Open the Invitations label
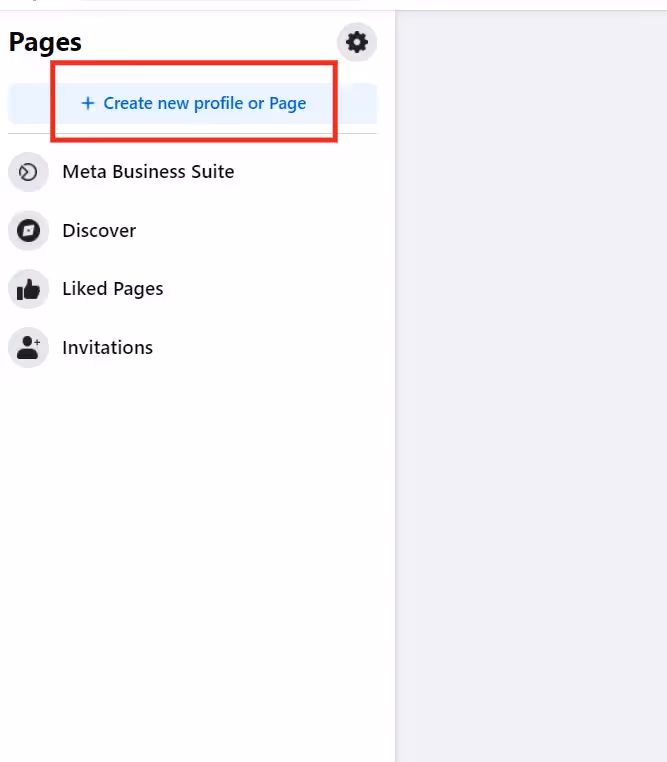Viewport: 667px width, 762px height. click(x=107, y=348)
